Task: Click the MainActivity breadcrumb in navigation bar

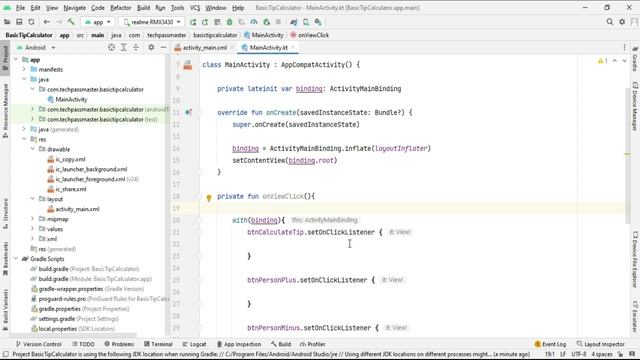Action: tap(264, 35)
